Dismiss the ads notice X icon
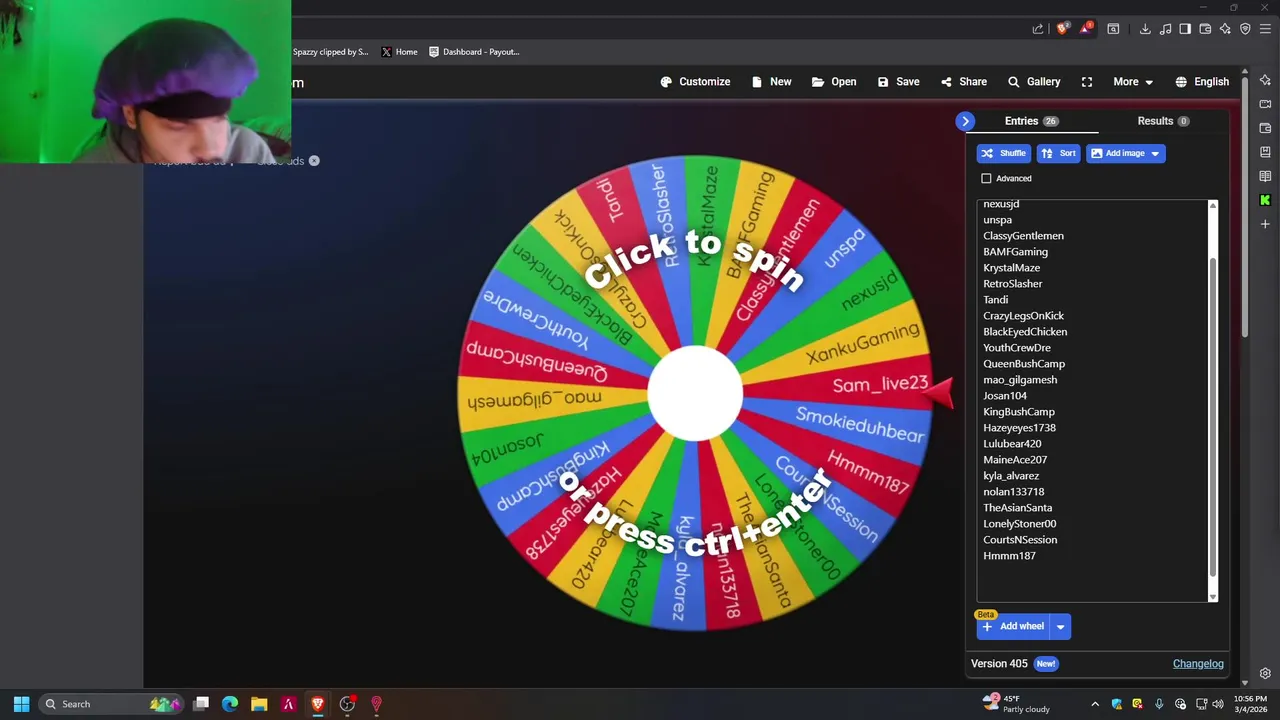The height and width of the screenshot is (720, 1280). click(x=314, y=160)
